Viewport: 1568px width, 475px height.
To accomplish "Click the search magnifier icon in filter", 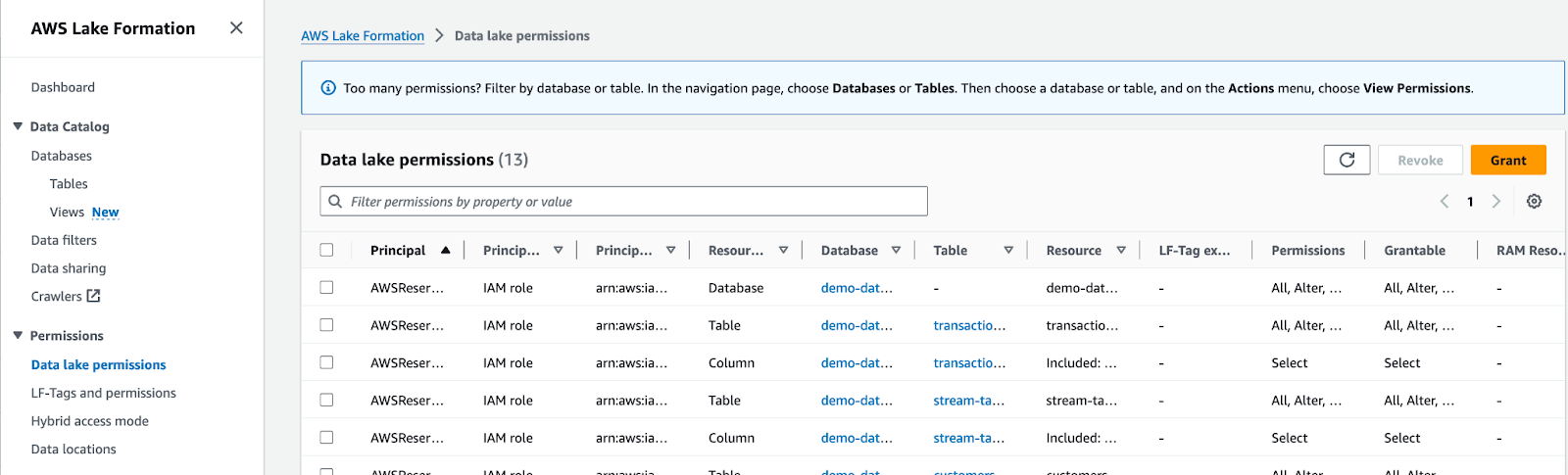I will point(335,201).
